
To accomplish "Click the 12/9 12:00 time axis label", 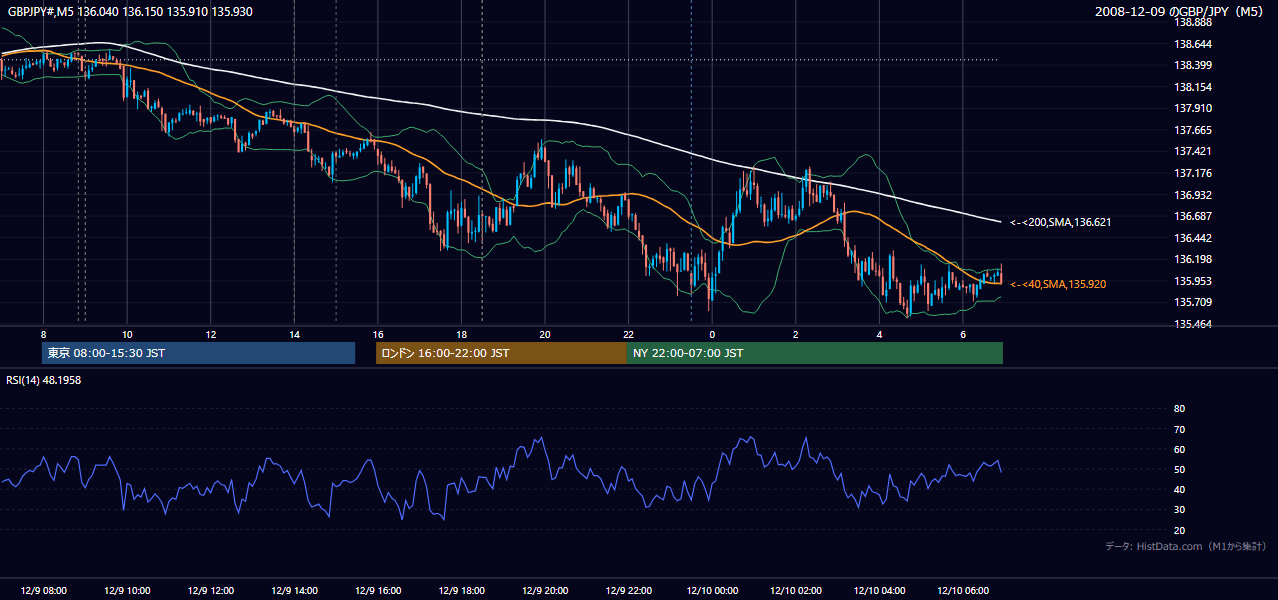I will [210, 591].
